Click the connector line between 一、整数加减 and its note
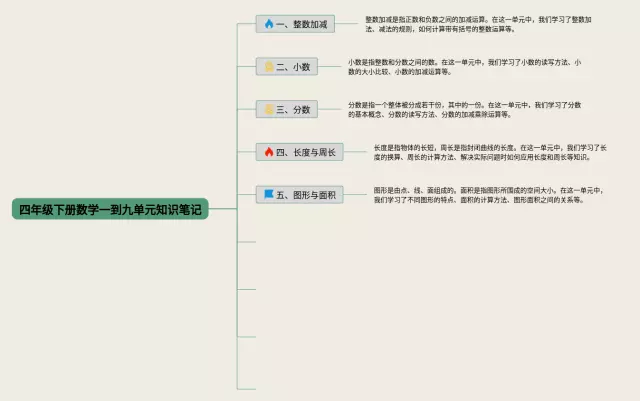The width and height of the screenshot is (640, 401). (x=346, y=24)
